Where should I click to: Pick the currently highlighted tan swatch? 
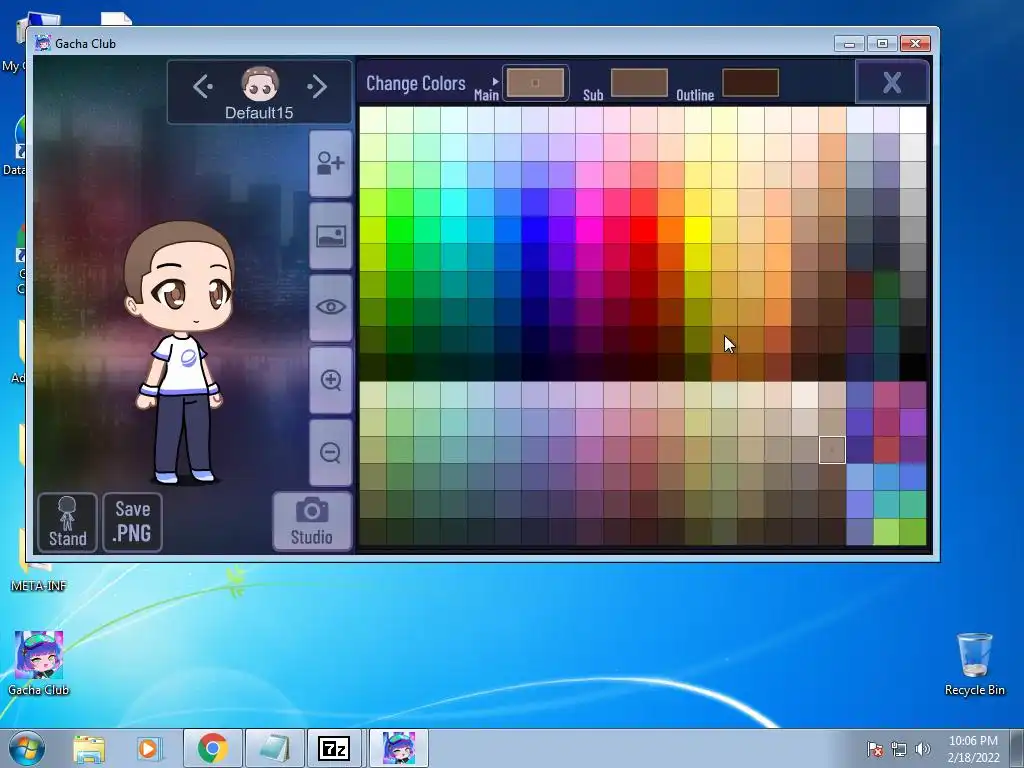coord(832,450)
